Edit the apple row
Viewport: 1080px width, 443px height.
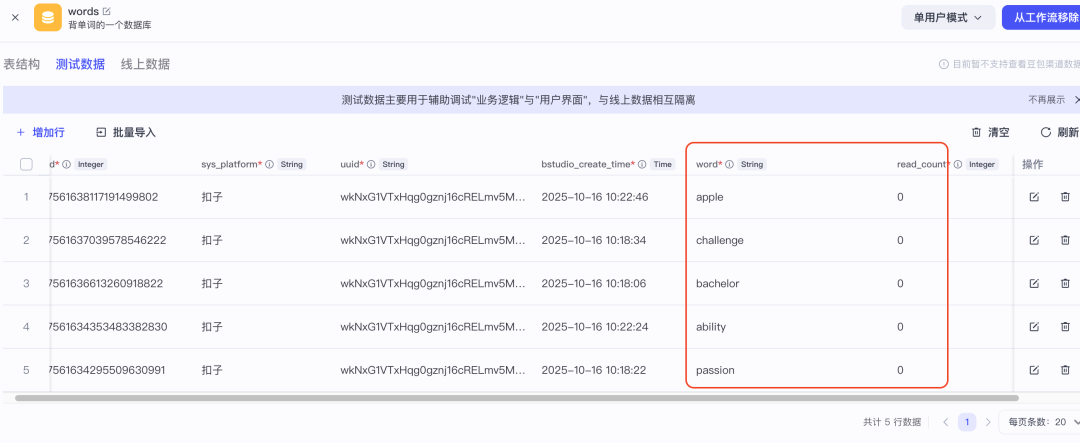[x=1034, y=197]
